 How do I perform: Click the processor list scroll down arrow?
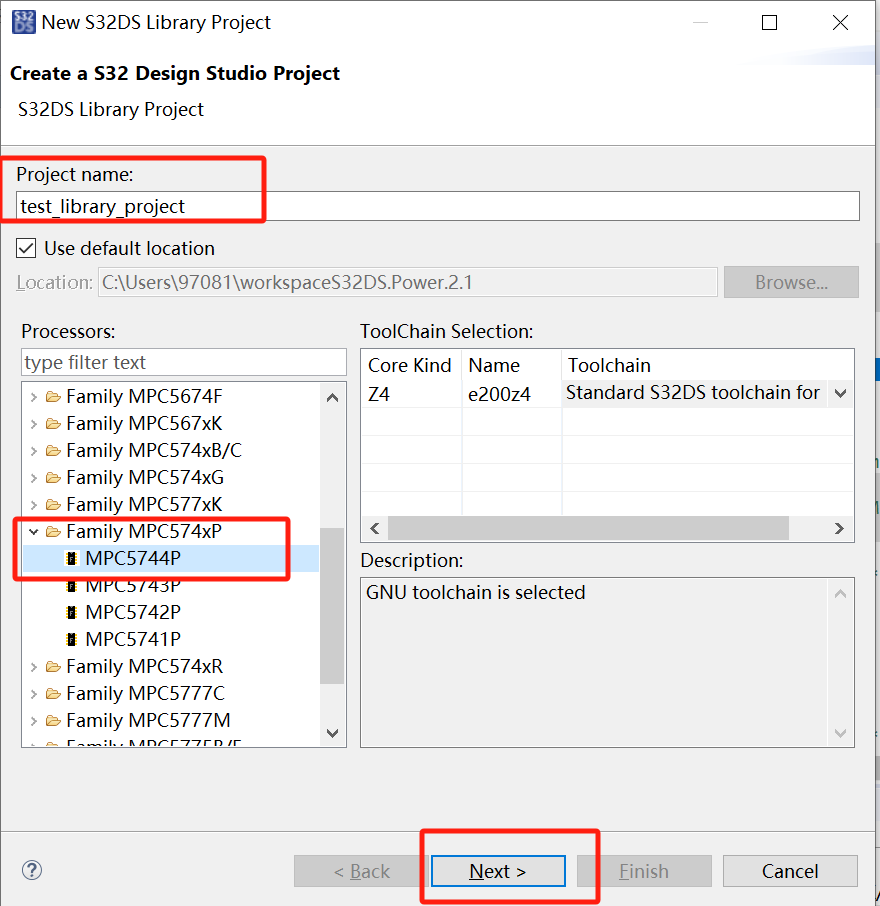[332, 733]
